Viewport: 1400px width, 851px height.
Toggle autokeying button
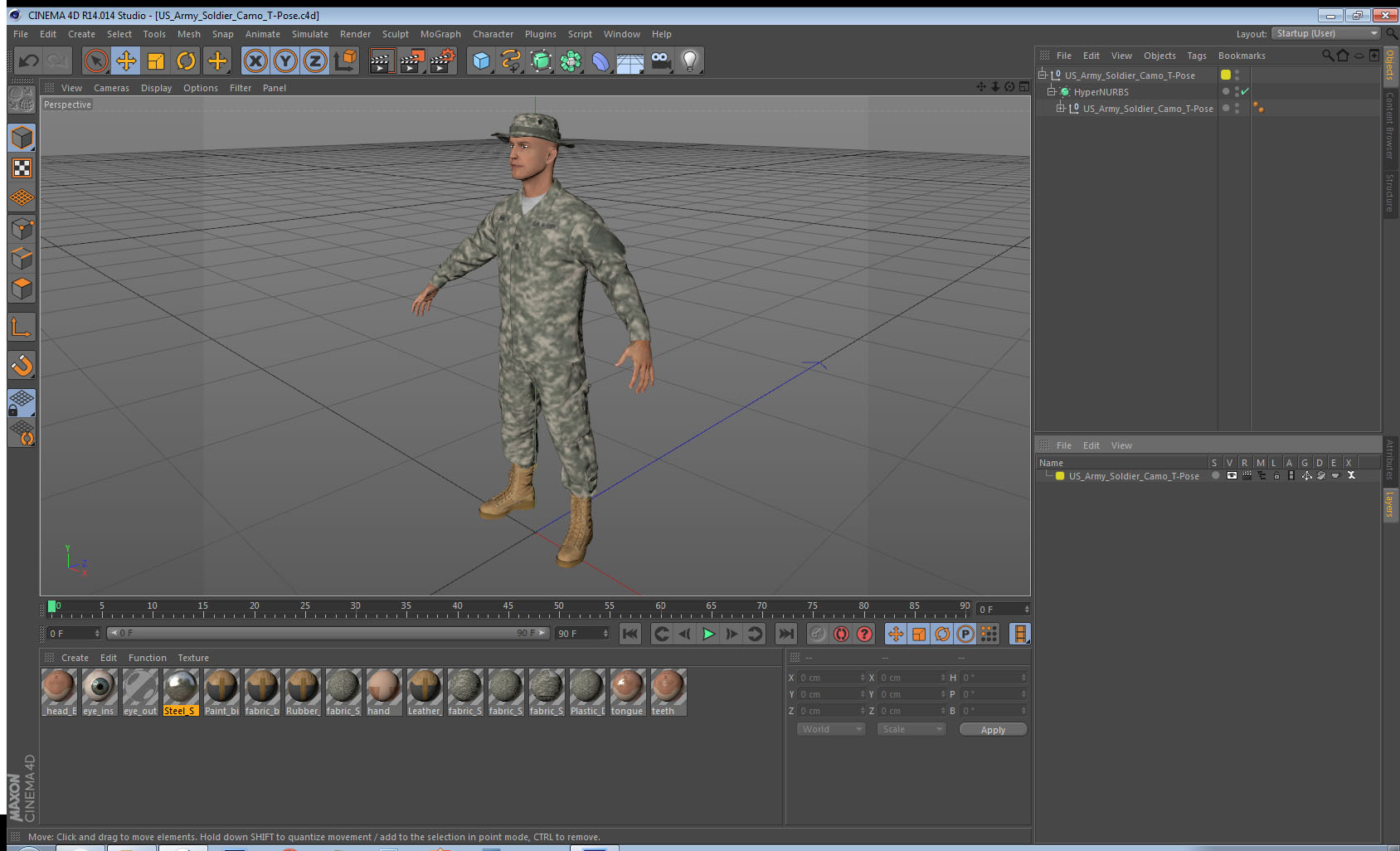click(x=841, y=634)
